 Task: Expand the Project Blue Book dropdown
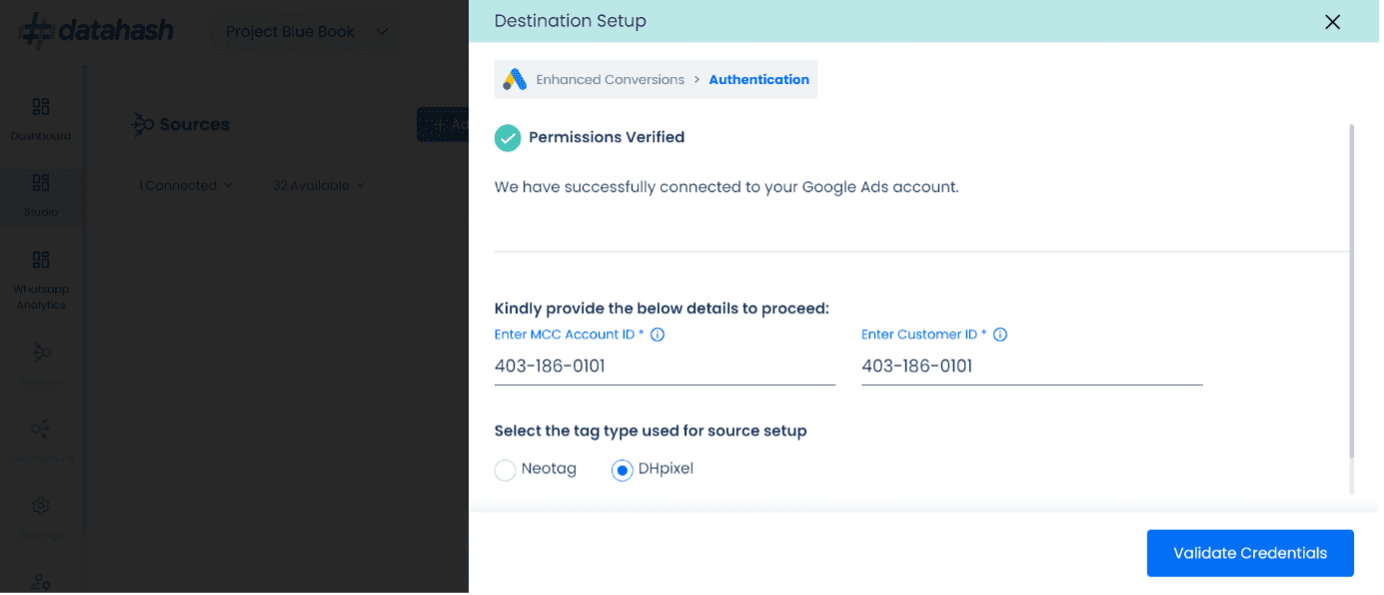[x=308, y=32]
